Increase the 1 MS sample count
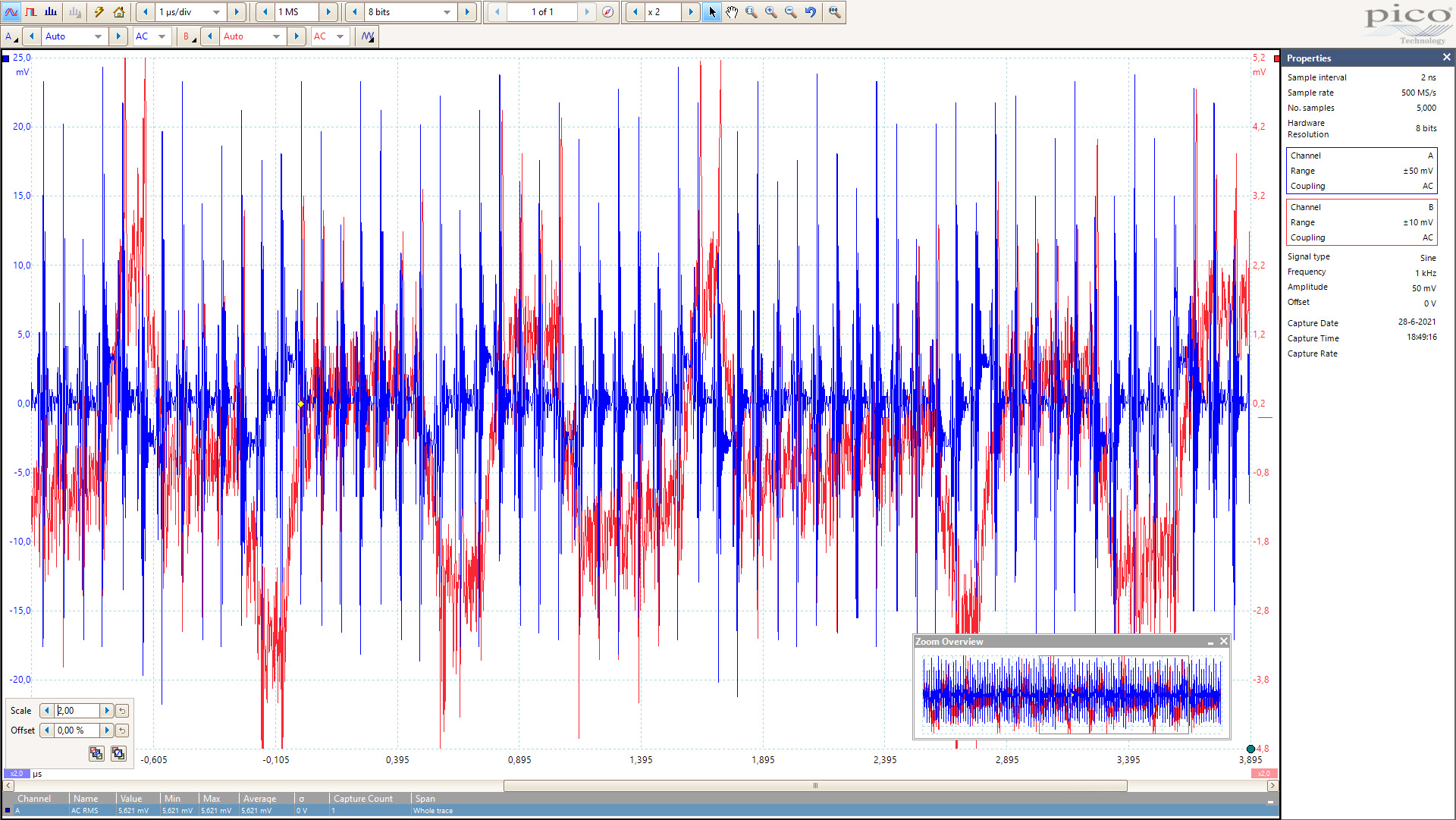The image size is (1456, 820). (x=328, y=12)
